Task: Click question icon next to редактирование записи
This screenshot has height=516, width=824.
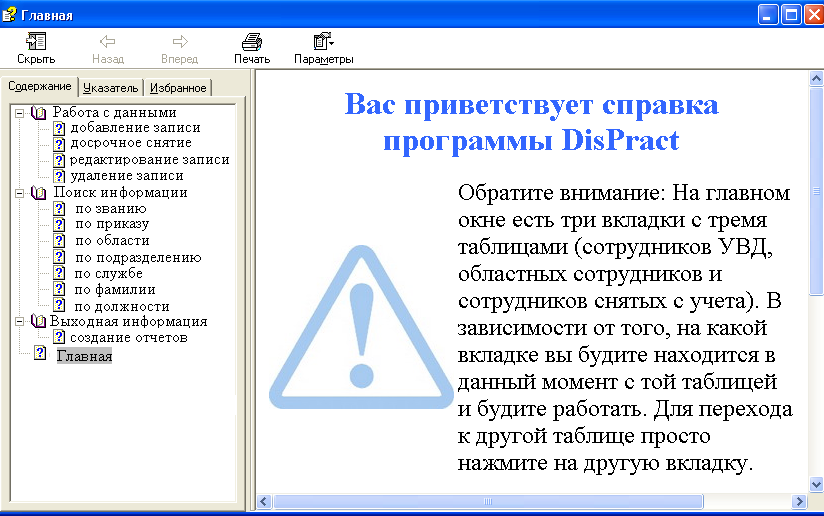Action: click(59, 160)
